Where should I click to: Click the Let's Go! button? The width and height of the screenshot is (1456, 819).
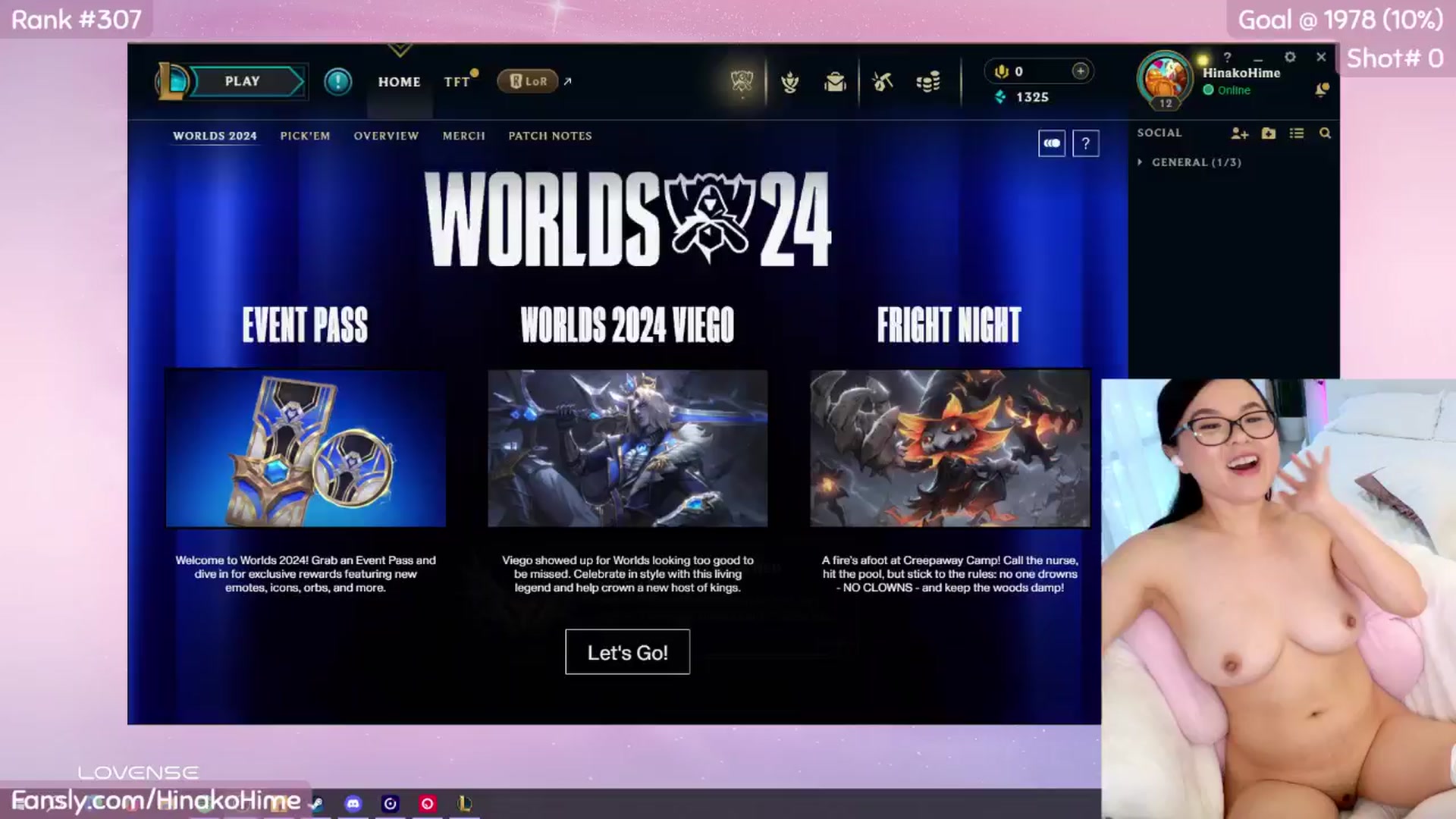(x=627, y=652)
